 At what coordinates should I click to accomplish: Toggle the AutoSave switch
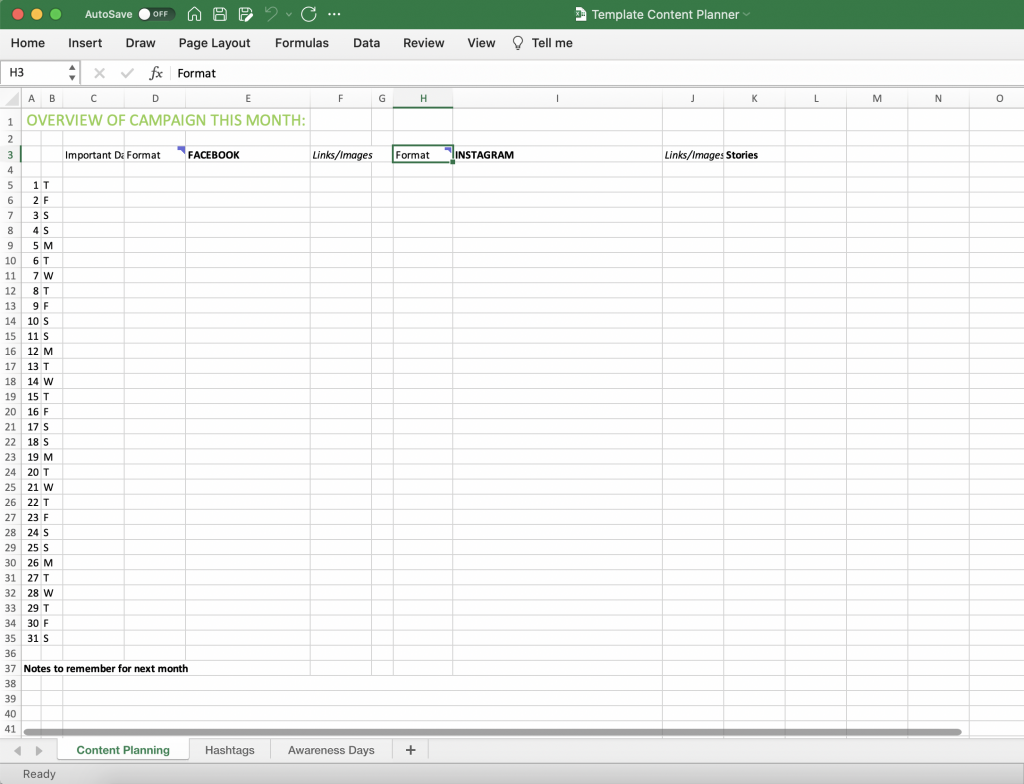pos(156,14)
